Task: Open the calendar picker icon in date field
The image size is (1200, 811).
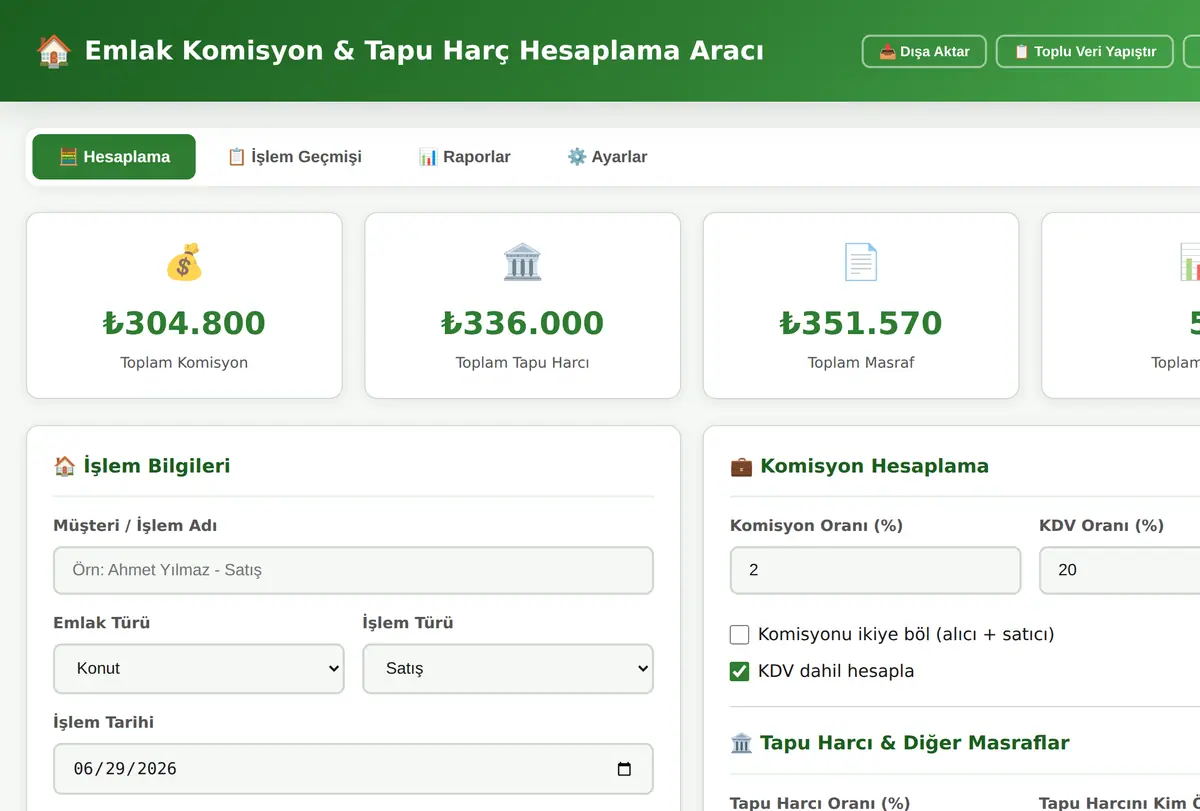Action: click(x=625, y=769)
